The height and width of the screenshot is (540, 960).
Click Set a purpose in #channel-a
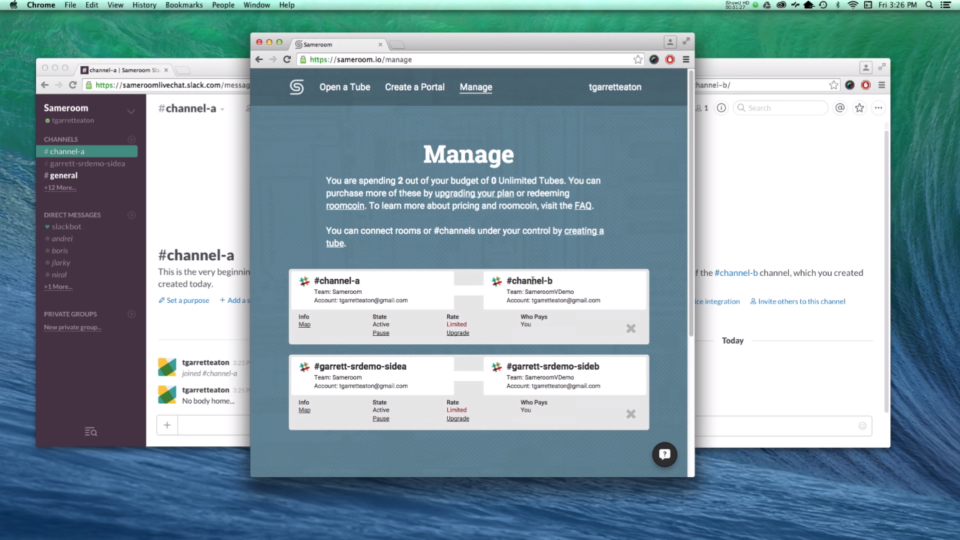click(184, 301)
